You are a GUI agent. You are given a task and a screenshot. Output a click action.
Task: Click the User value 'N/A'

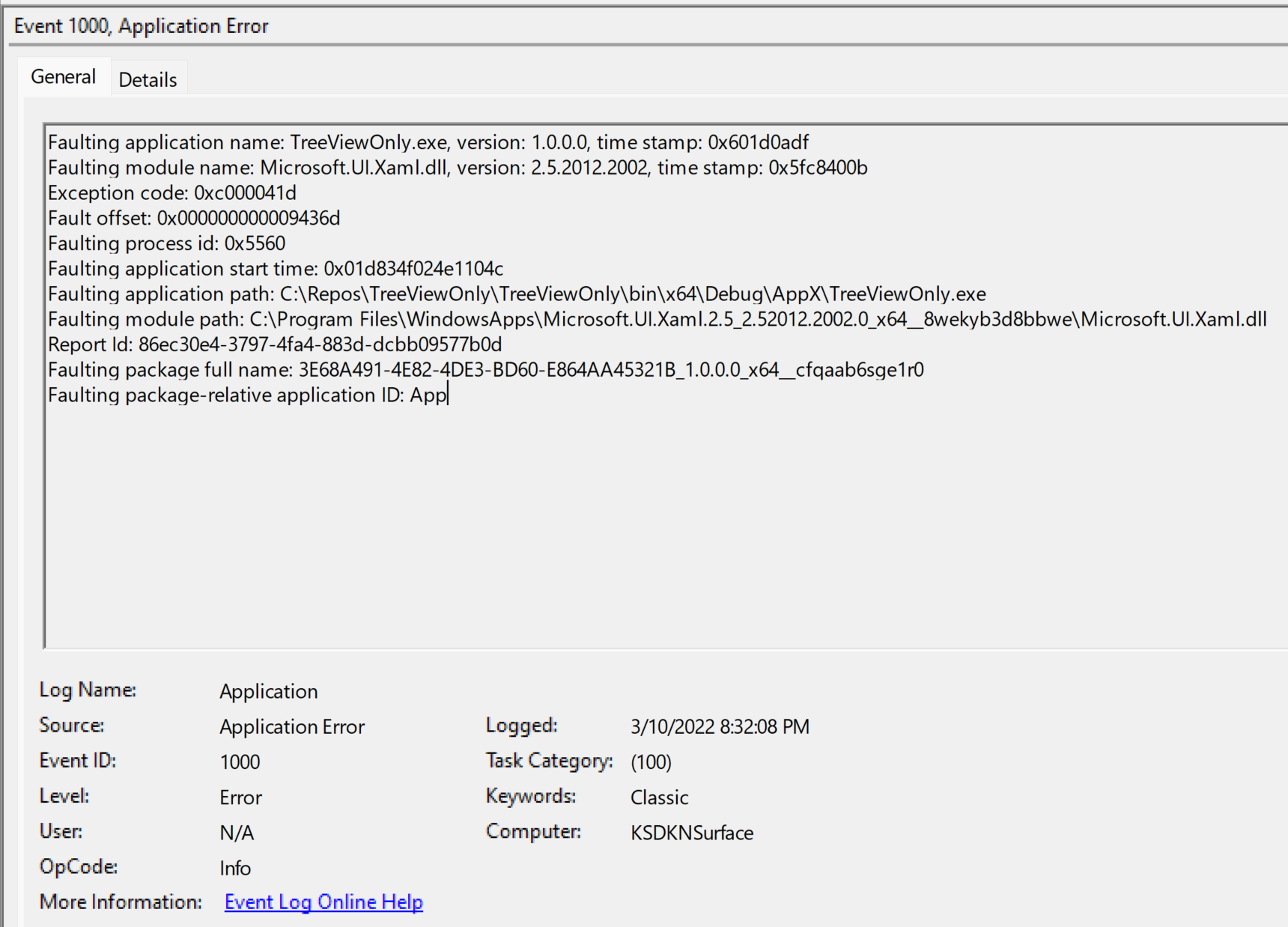click(x=237, y=833)
